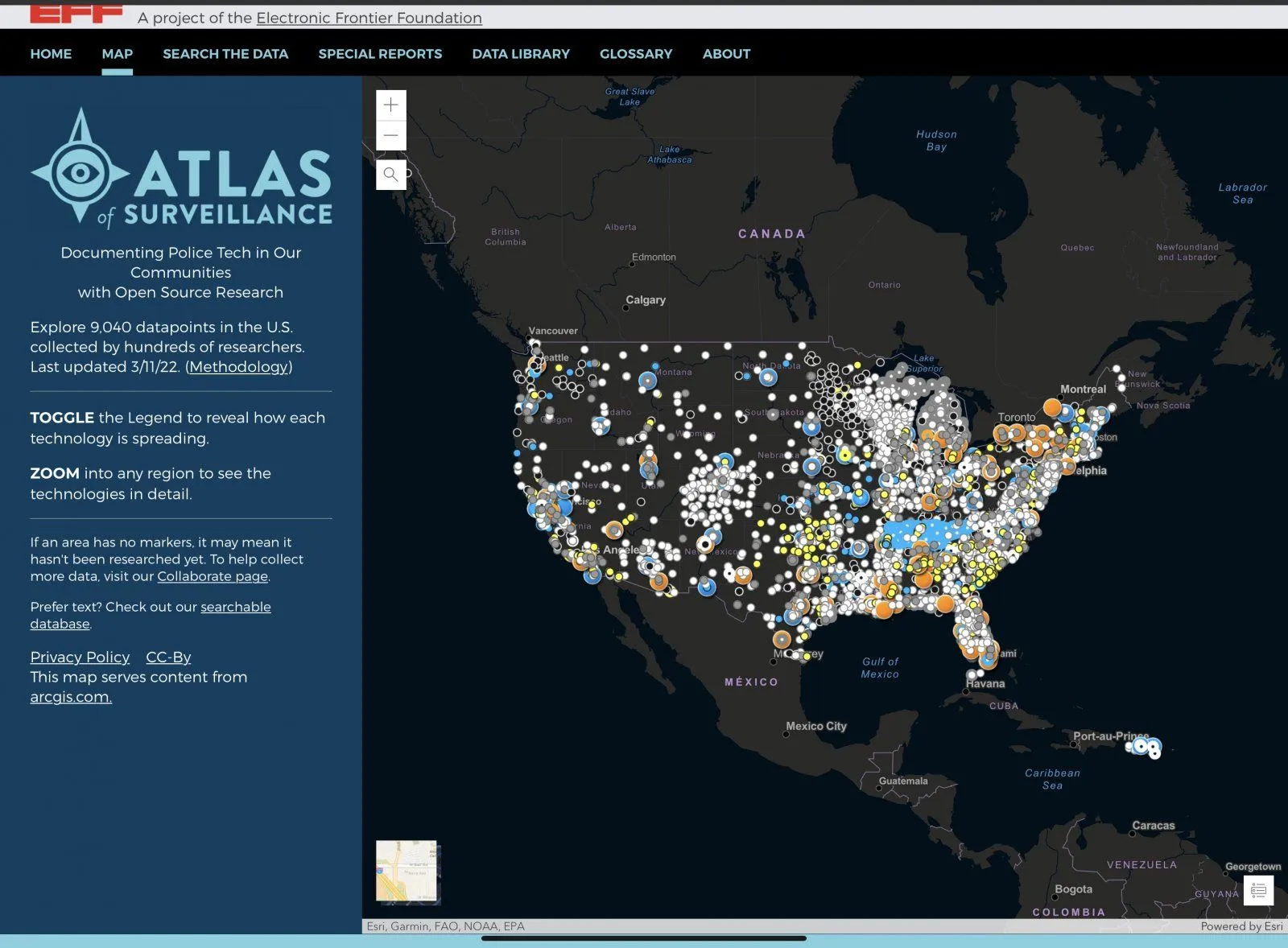Click the Montreal label on the map
This screenshot has height=948, width=1288.
point(1083,390)
